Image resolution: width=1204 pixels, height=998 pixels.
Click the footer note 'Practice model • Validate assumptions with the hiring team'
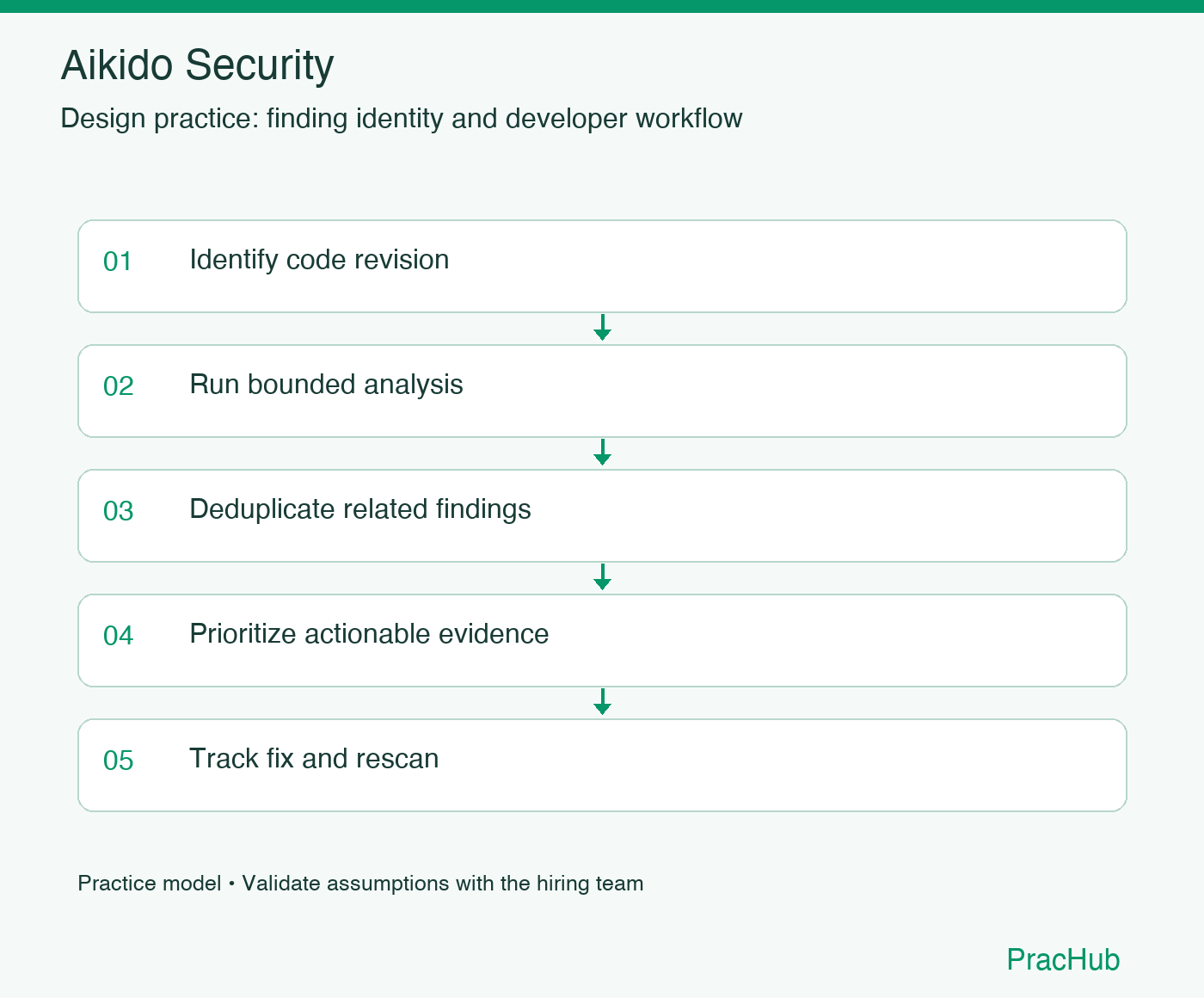pyautogui.click(x=360, y=884)
